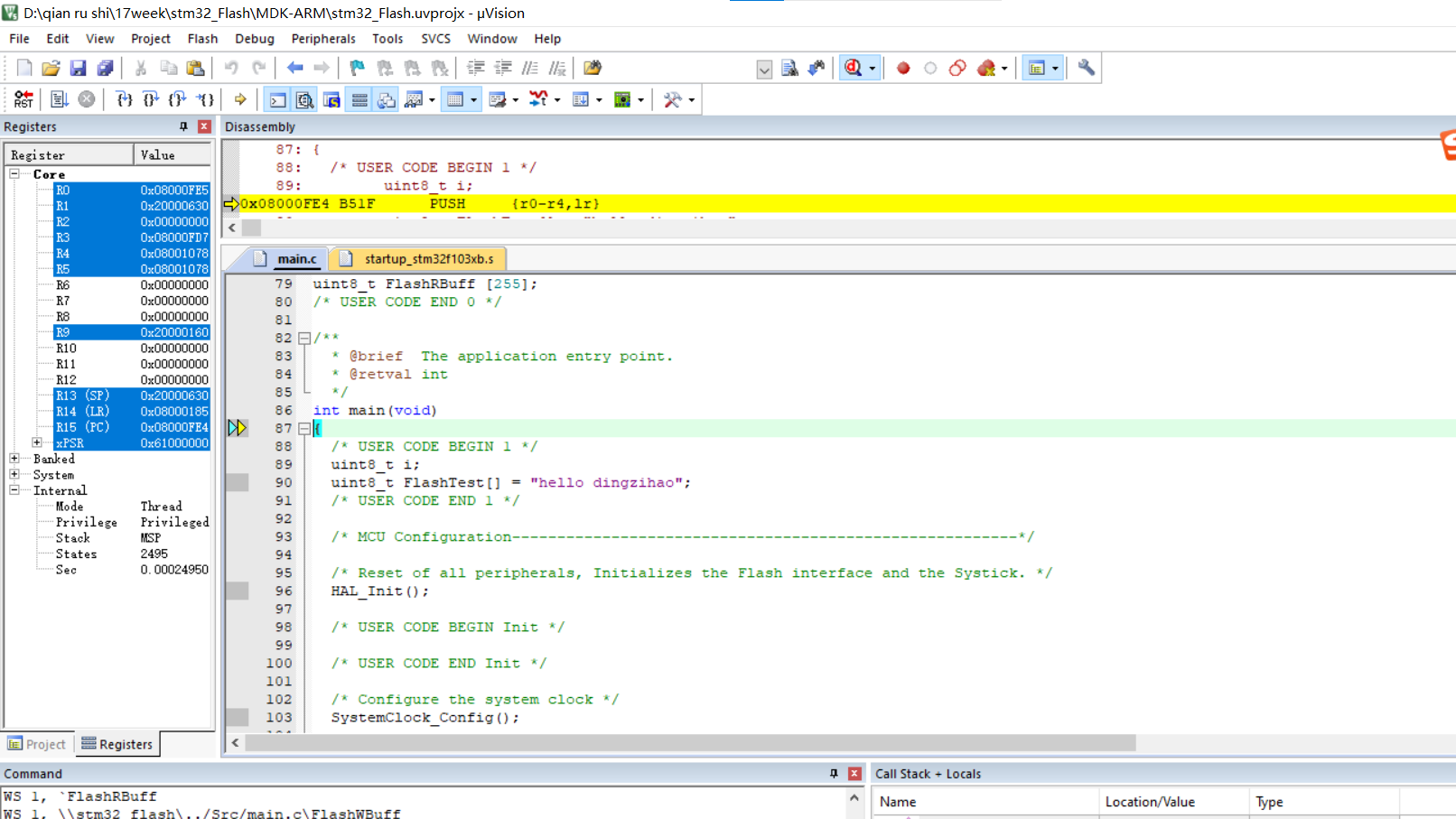
Task: Open the Watch windows icon
Action: coord(414,99)
